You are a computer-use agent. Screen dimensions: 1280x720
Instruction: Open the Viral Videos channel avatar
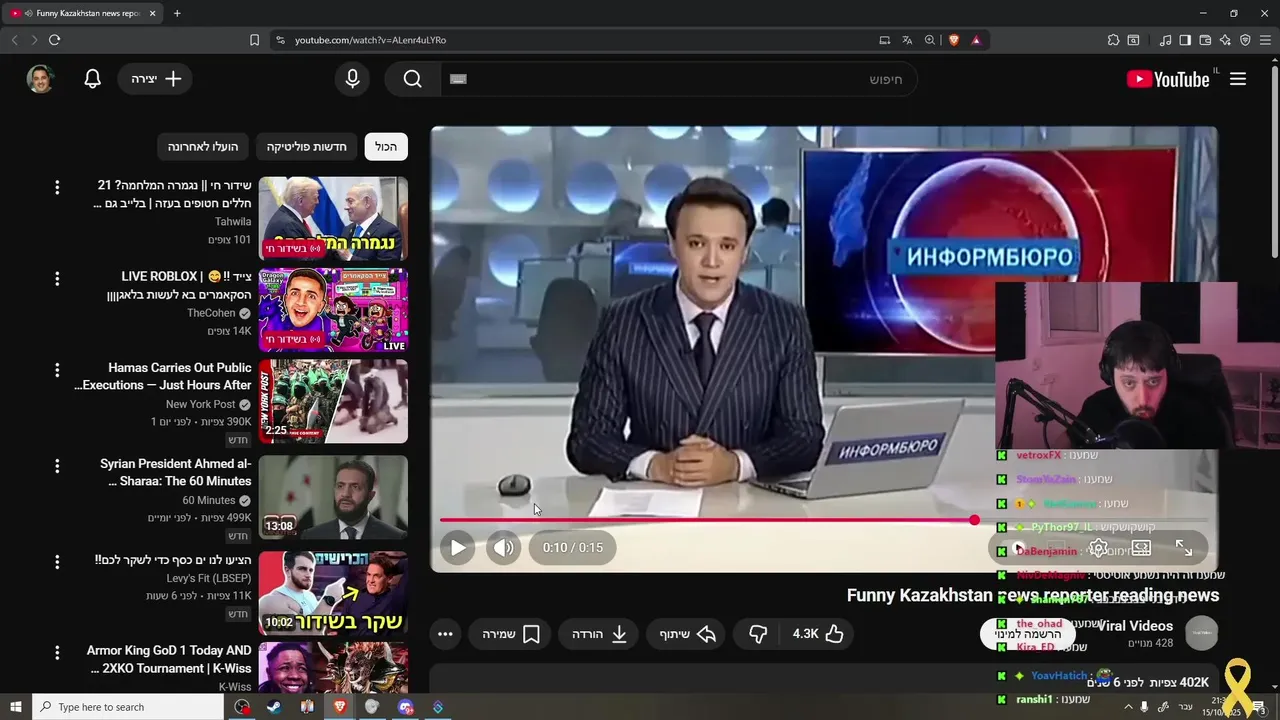(x=1202, y=633)
